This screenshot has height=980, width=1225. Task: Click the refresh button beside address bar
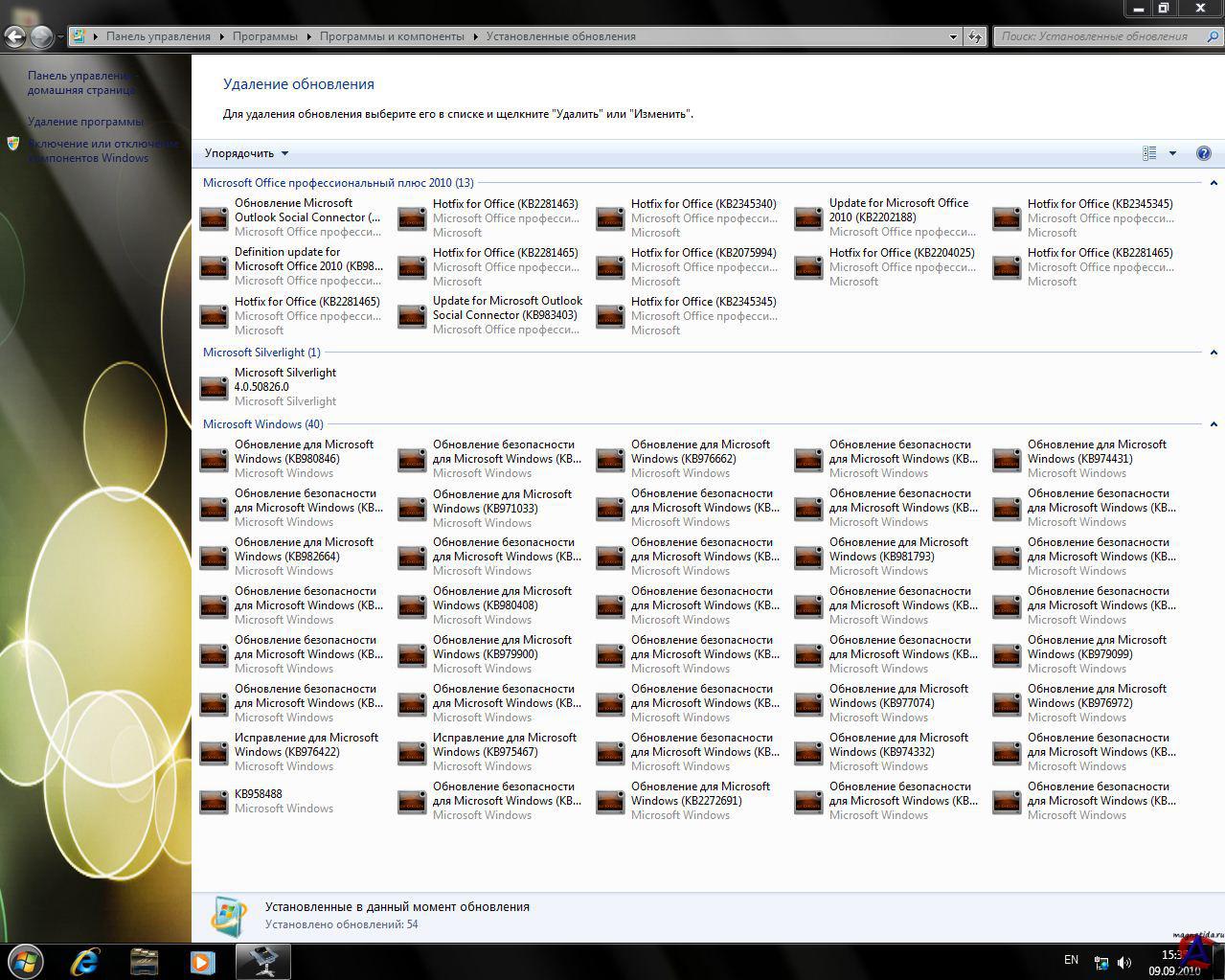(x=975, y=36)
